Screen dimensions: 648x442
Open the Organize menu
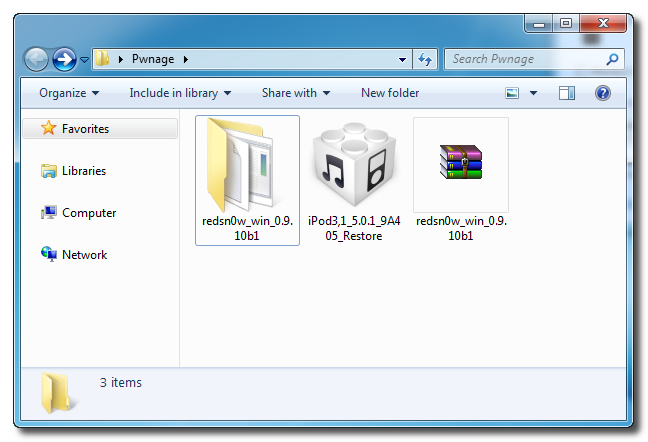(x=69, y=93)
